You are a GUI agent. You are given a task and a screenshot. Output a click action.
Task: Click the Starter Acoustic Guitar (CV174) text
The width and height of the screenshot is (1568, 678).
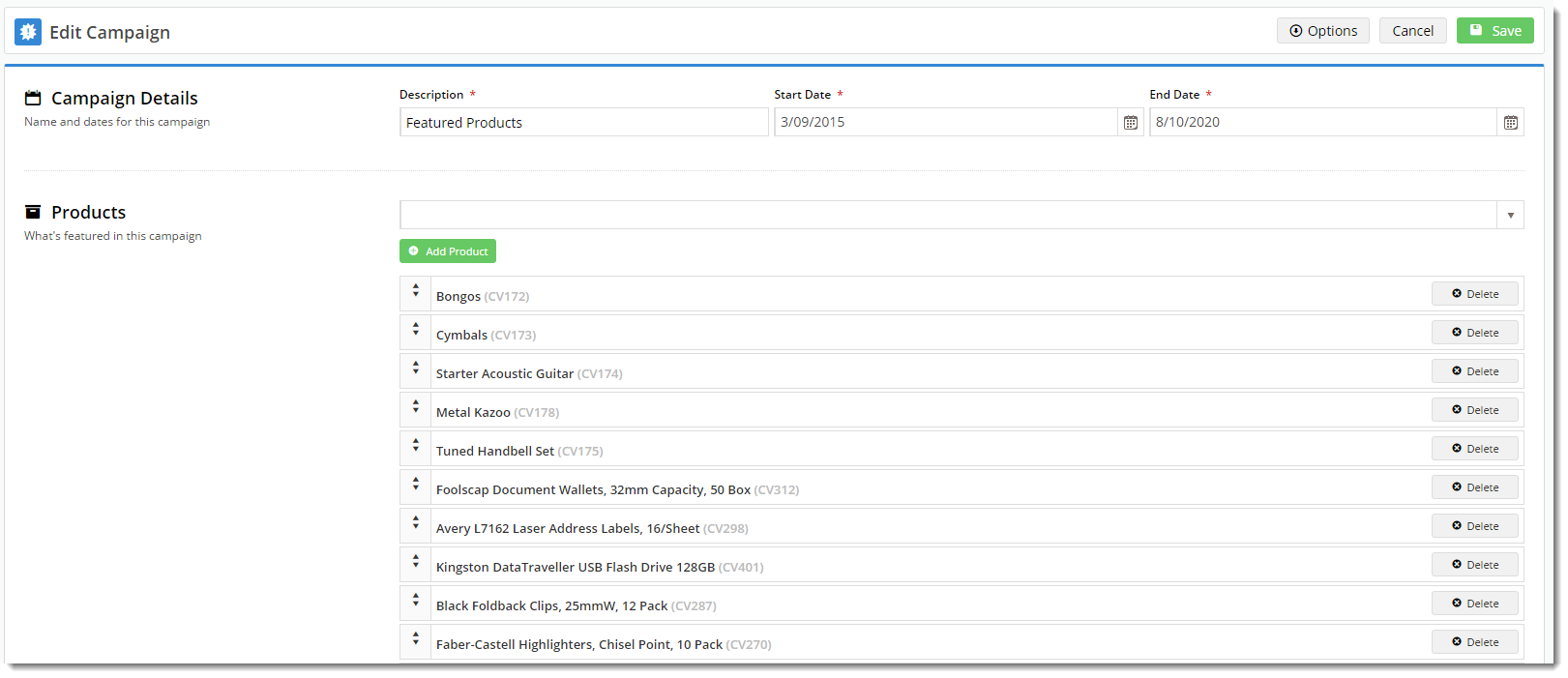pos(529,373)
